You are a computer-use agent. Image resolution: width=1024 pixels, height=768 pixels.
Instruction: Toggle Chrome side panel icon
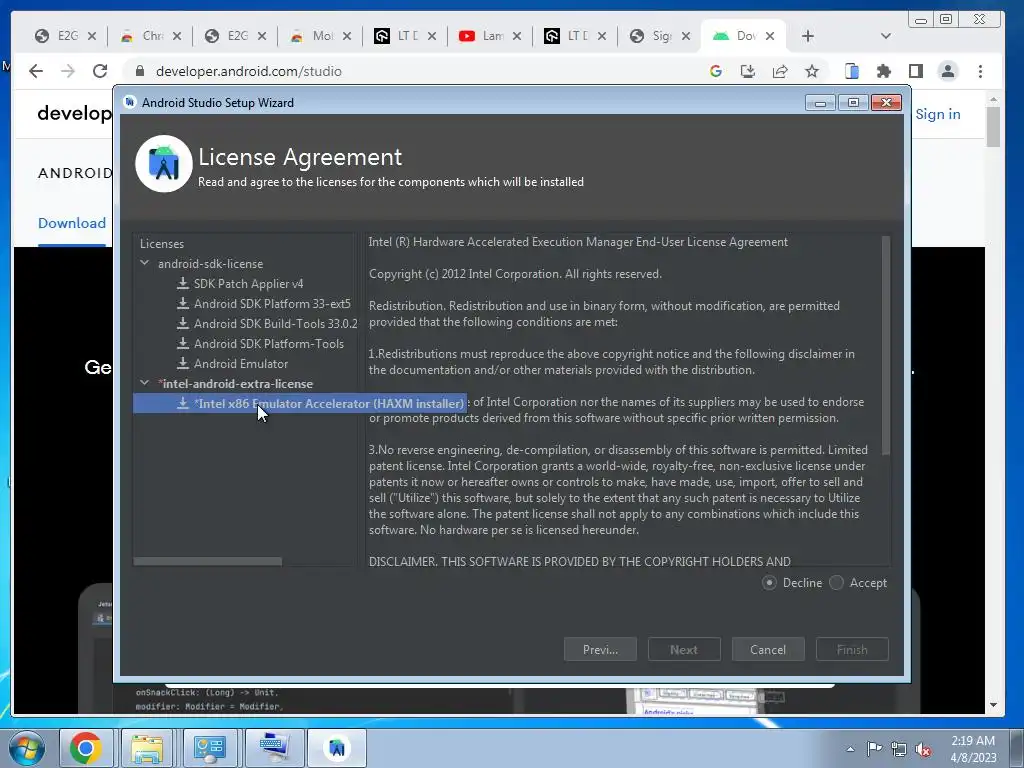[x=916, y=71]
